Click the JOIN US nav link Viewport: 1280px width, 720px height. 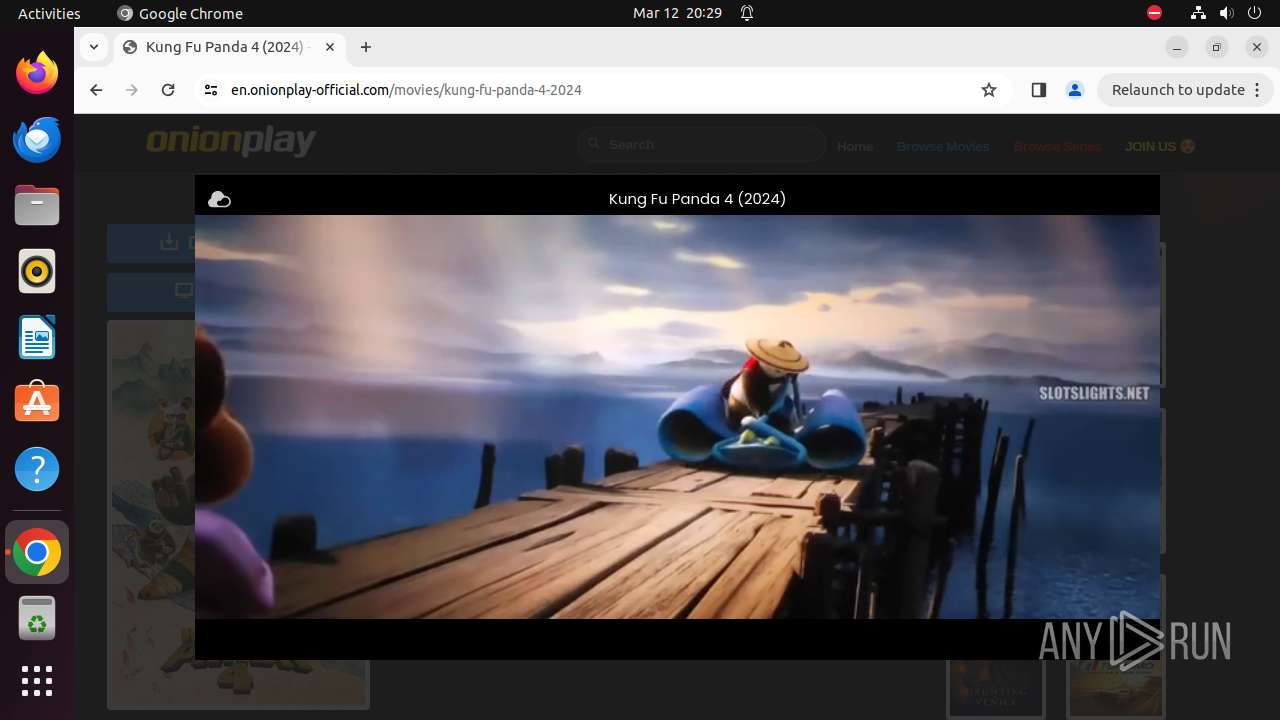(x=1160, y=146)
